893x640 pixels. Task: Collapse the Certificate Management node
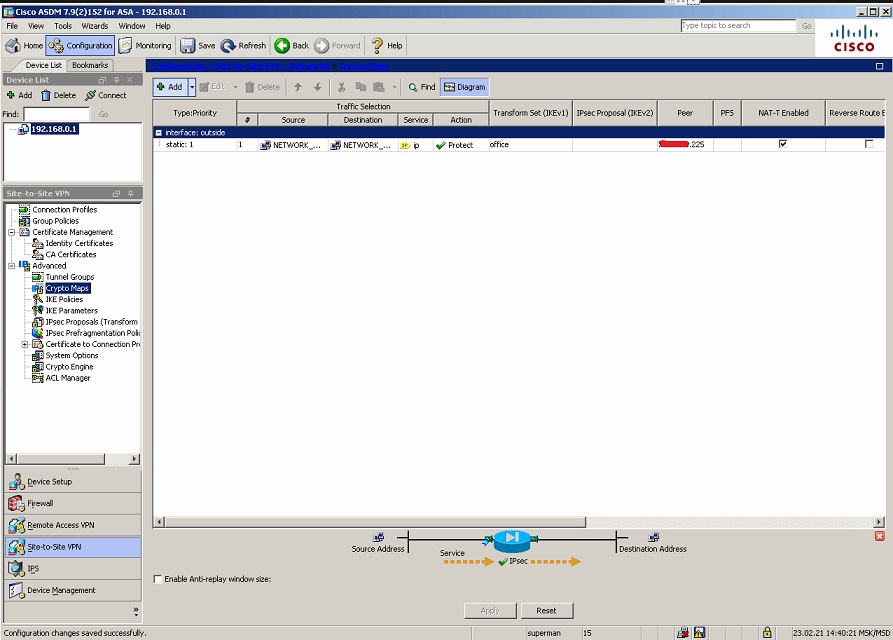click(11, 232)
